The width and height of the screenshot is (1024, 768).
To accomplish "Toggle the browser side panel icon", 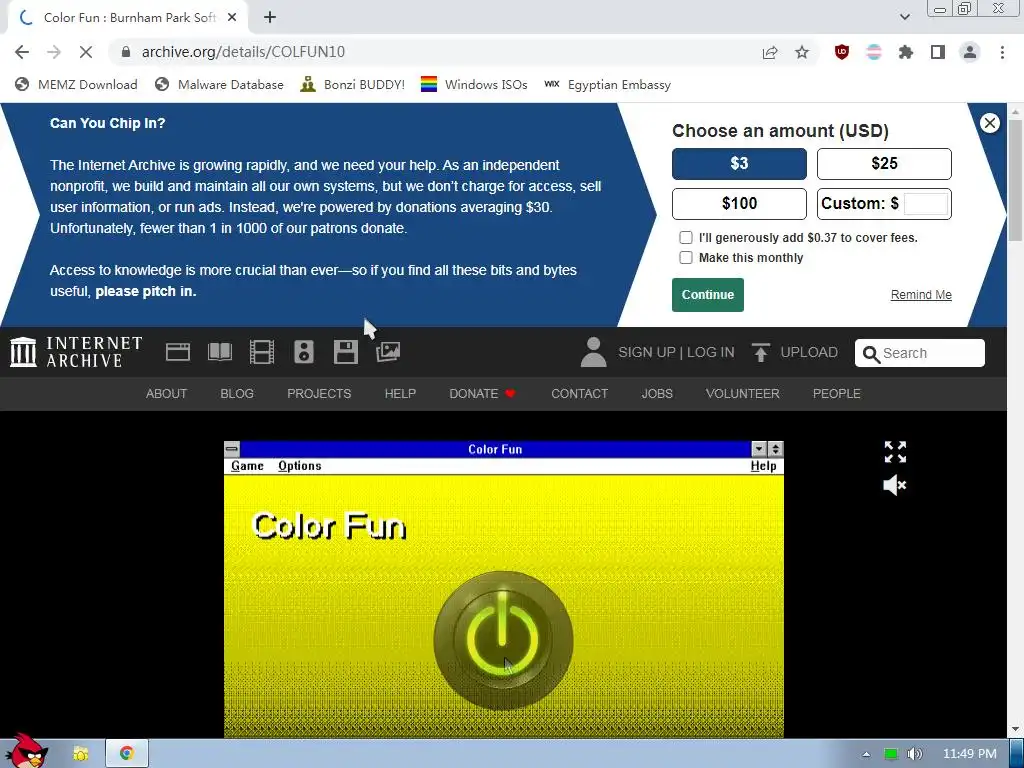I will pos(938,52).
